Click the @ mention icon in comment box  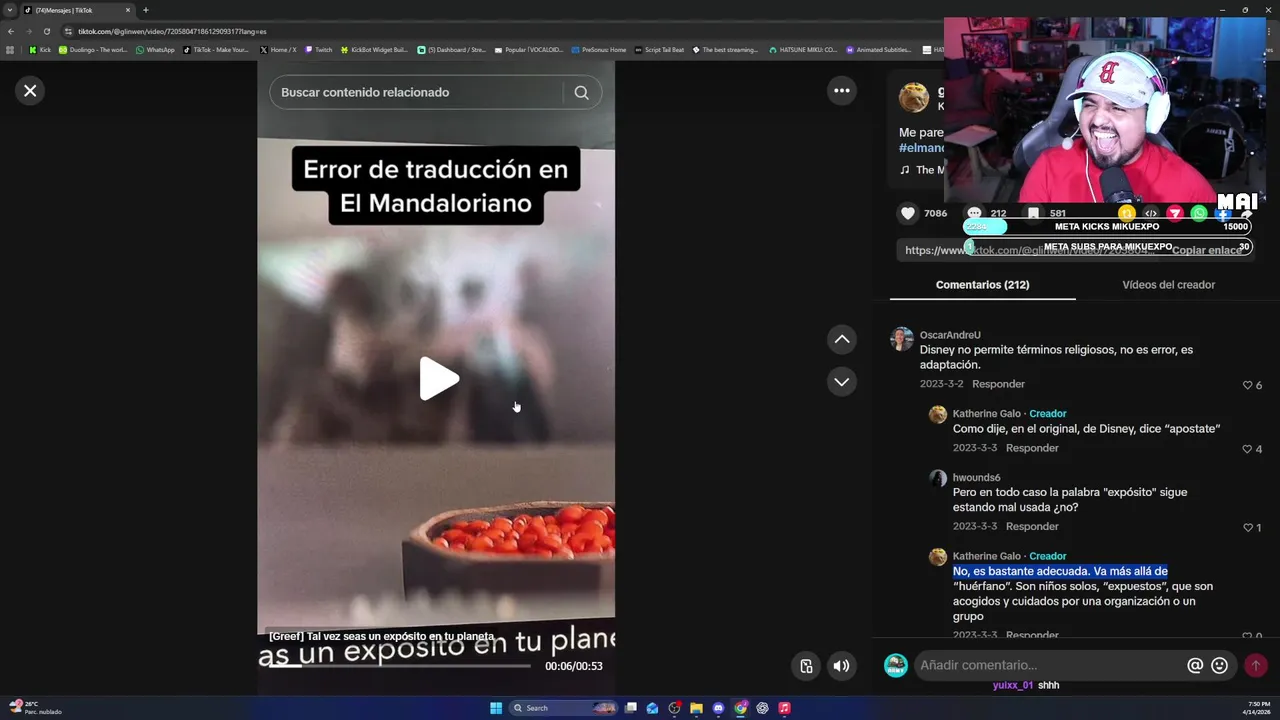tap(1195, 665)
